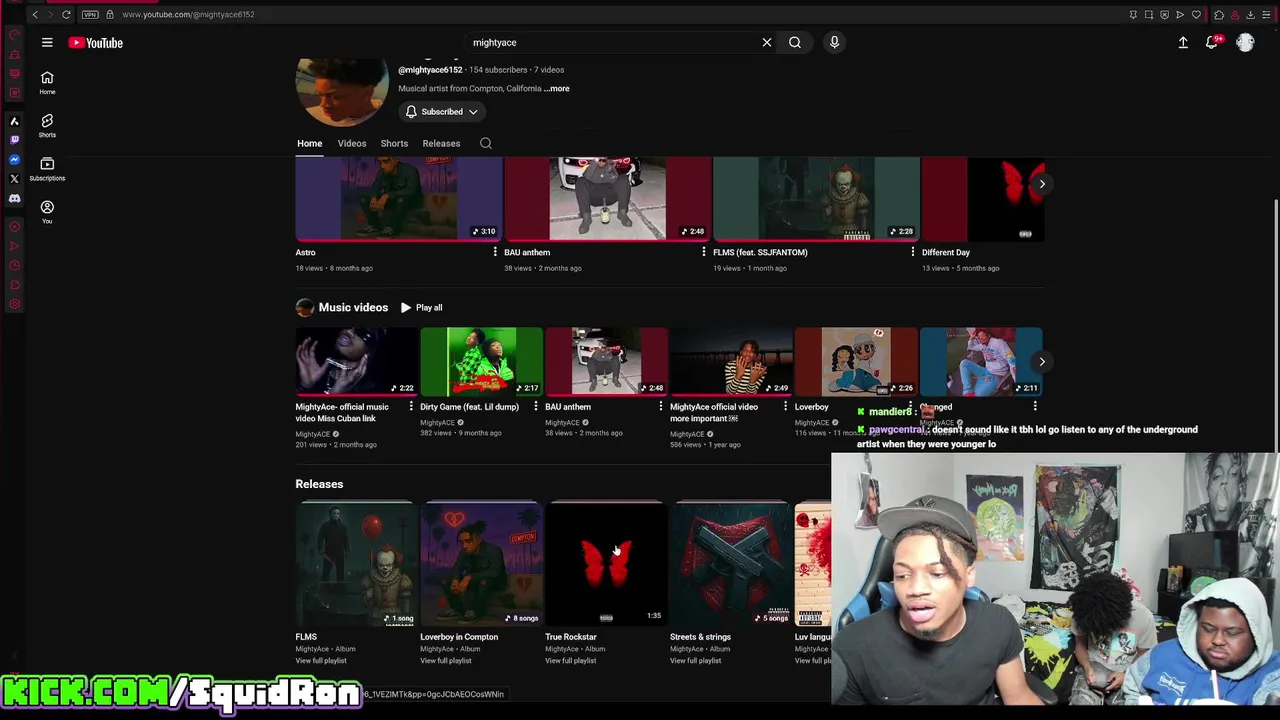Open options menu for Astro video
1280x720 pixels.
(495, 252)
